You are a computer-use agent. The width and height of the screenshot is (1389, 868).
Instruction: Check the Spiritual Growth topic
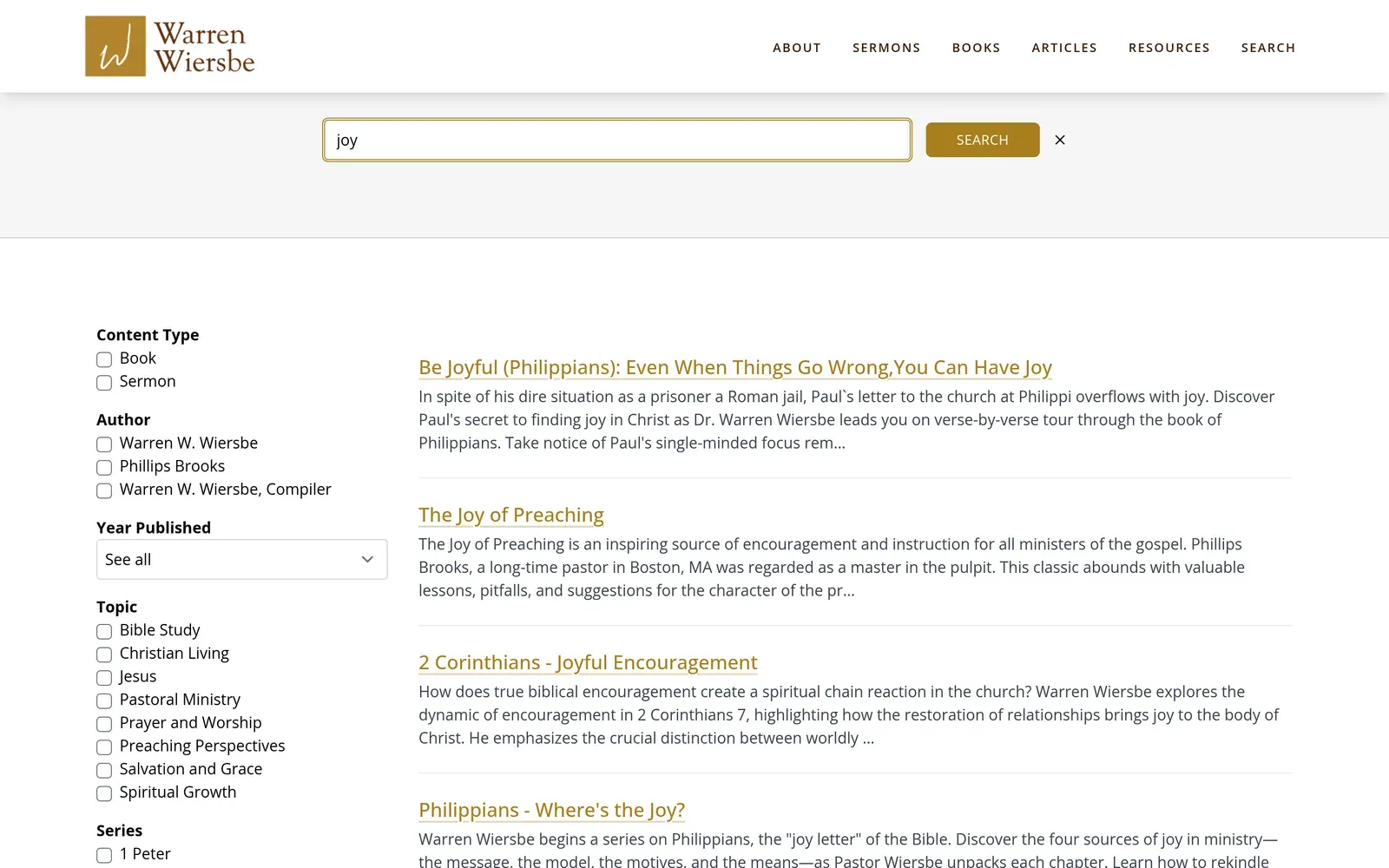tap(104, 793)
